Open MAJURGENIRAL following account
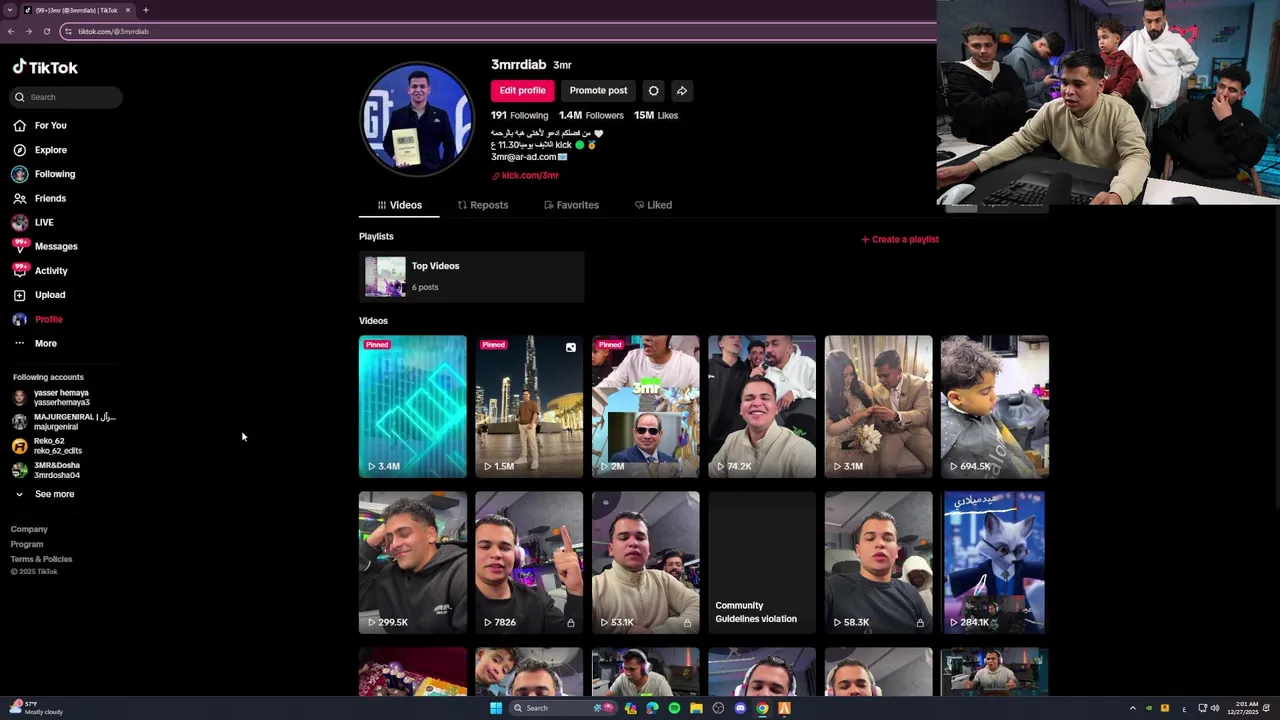1280x720 pixels. [x=63, y=421]
